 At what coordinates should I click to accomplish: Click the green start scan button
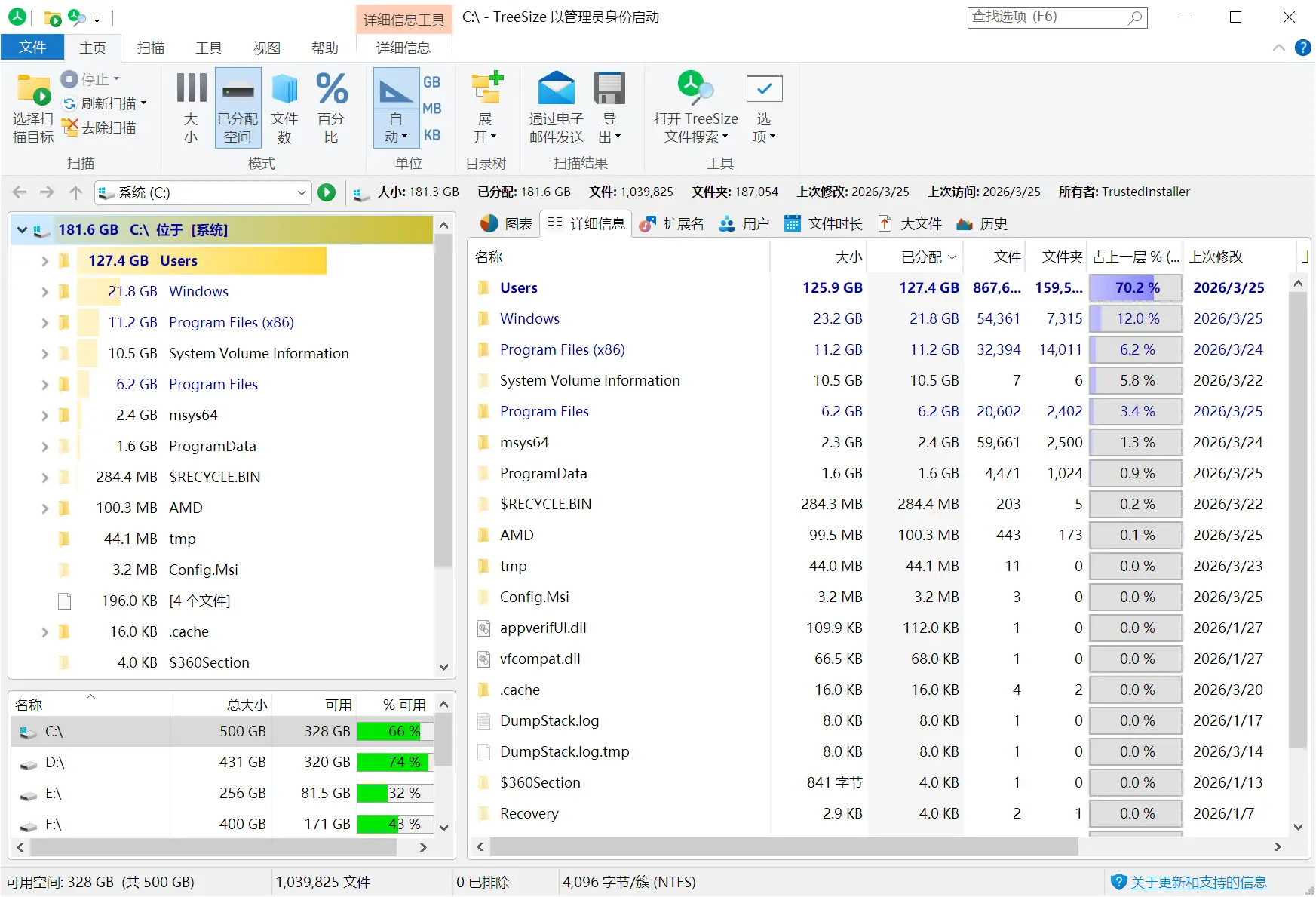pyautogui.click(x=327, y=192)
